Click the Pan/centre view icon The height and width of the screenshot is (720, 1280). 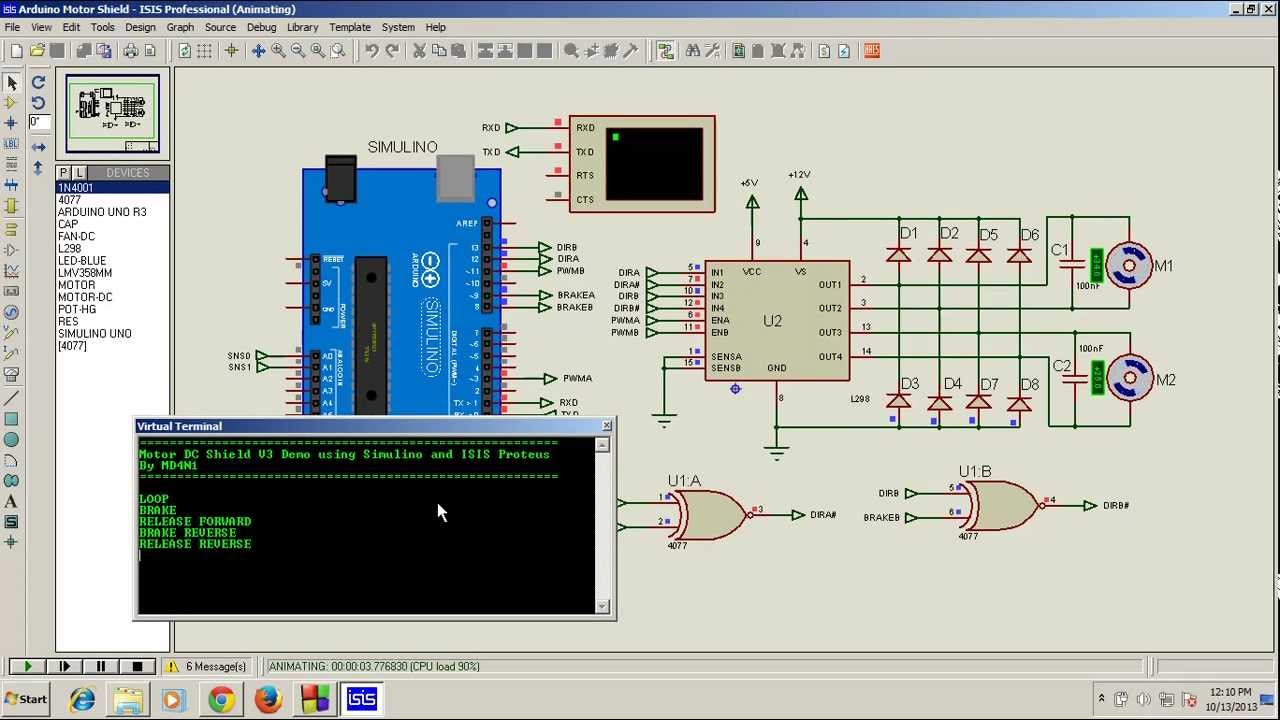click(258, 51)
